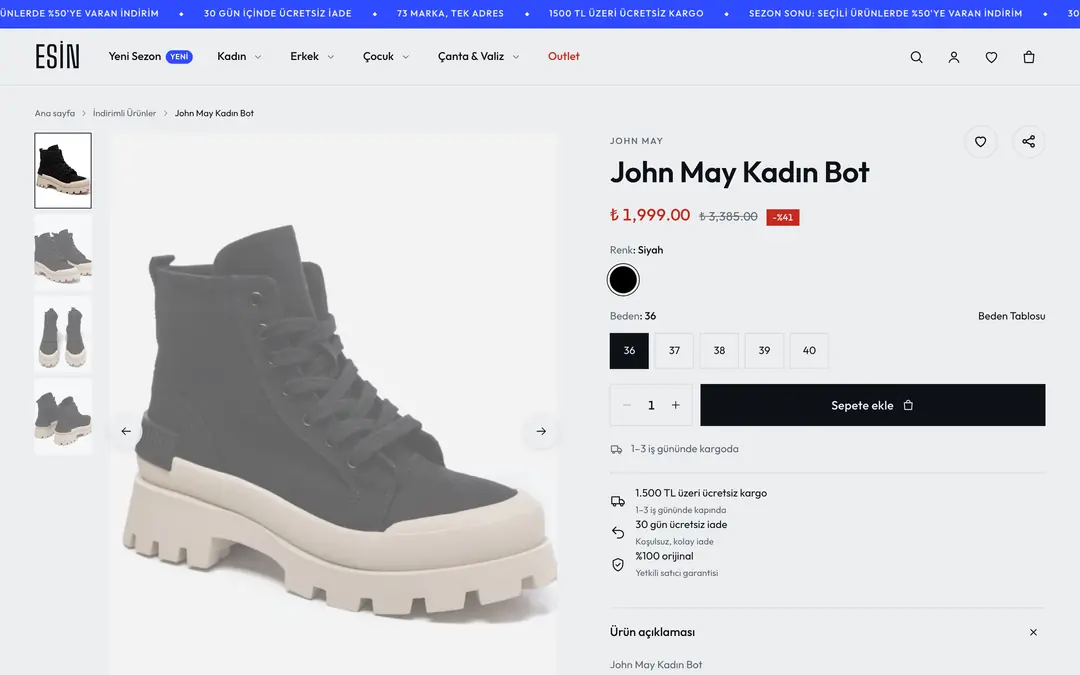The height and width of the screenshot is (675, 1080).
Task: Show next product image arrow
Action: 541,431
